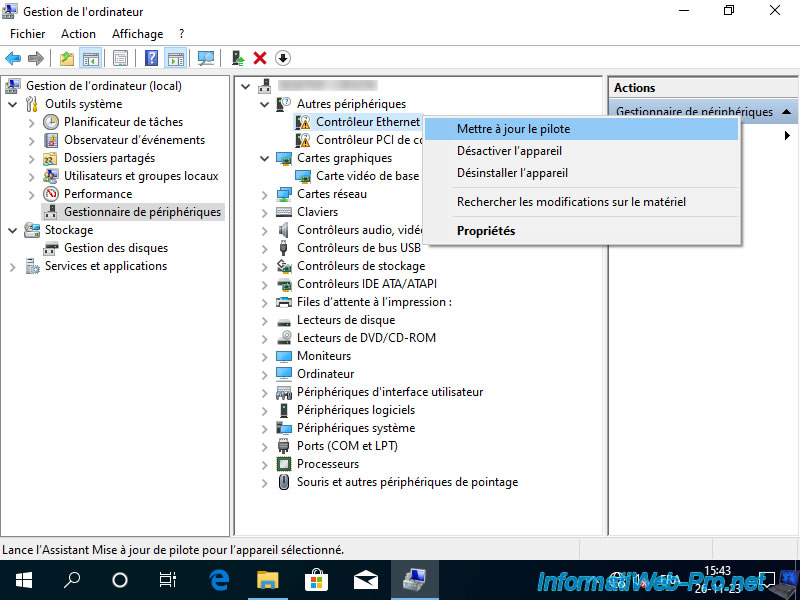Select Lecteurs de DVD/CD-ROM category
This screenshot has height=600, width=800.
point(366,338)
